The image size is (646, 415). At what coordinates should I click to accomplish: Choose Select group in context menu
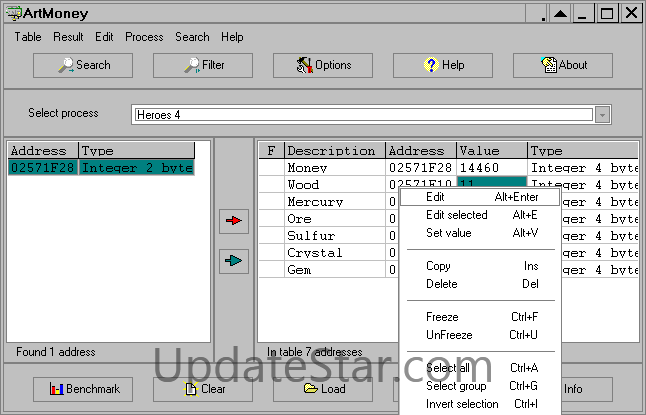480,386
